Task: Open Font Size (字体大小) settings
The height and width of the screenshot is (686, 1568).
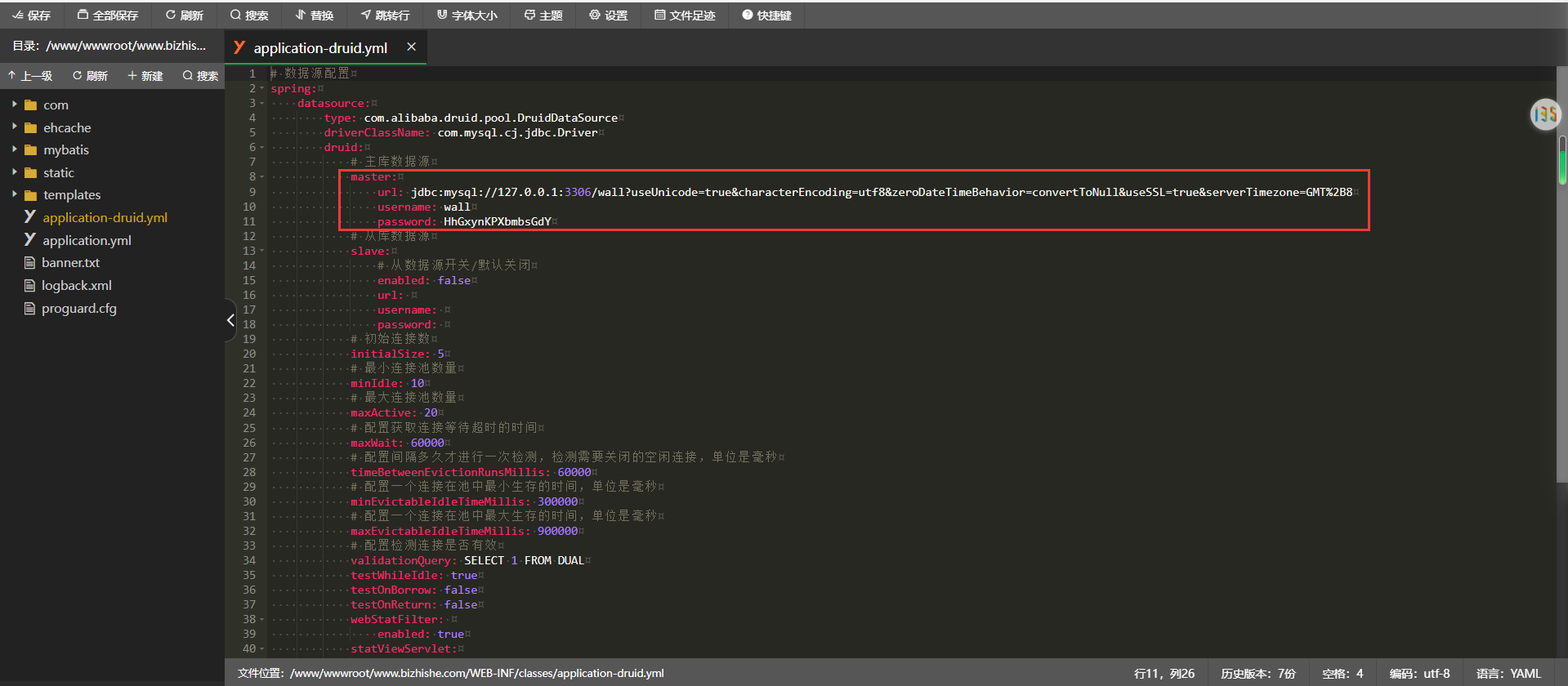Action: [467, 16]
